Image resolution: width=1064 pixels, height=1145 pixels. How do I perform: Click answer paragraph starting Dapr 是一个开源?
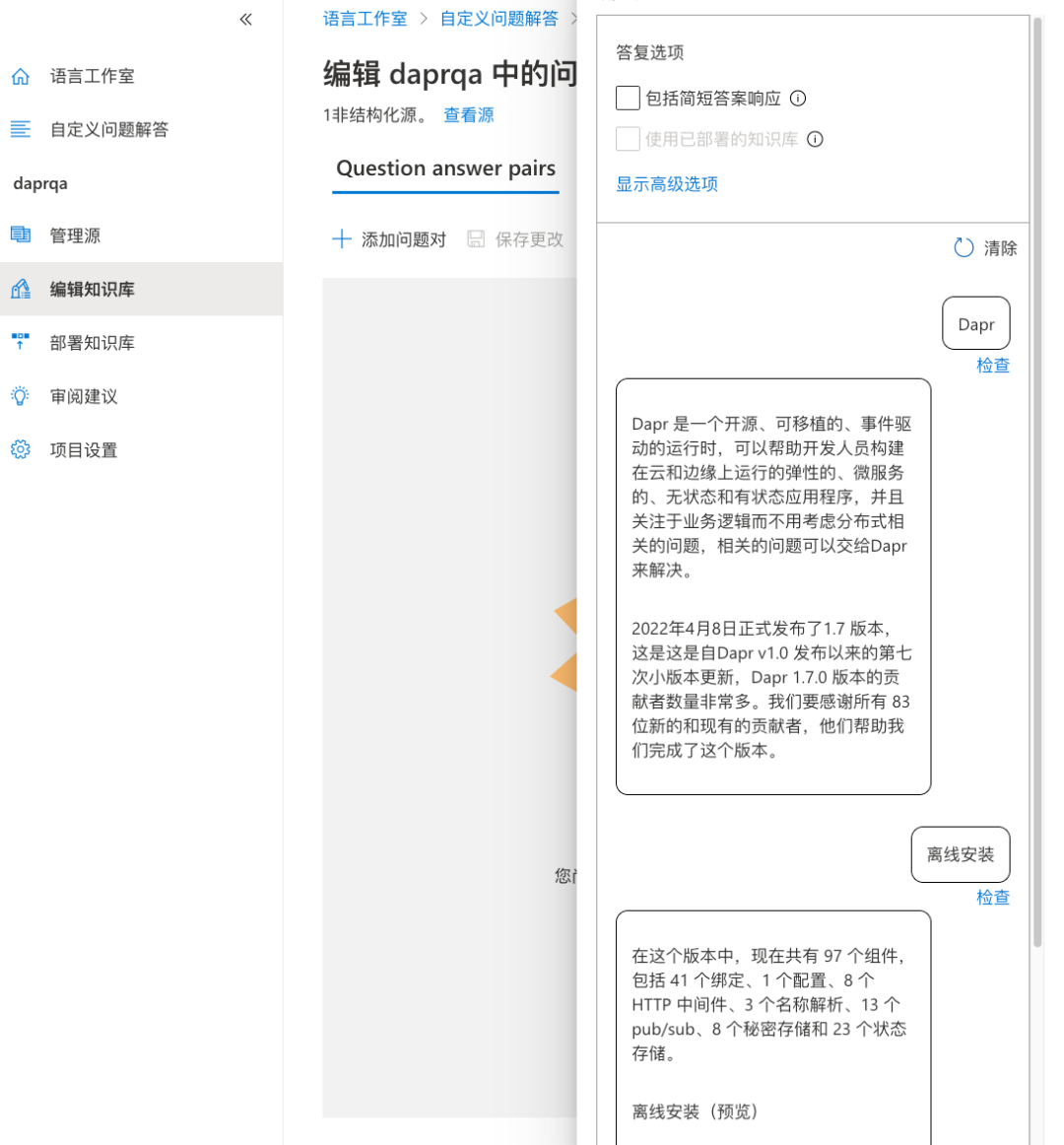point(771,497)
